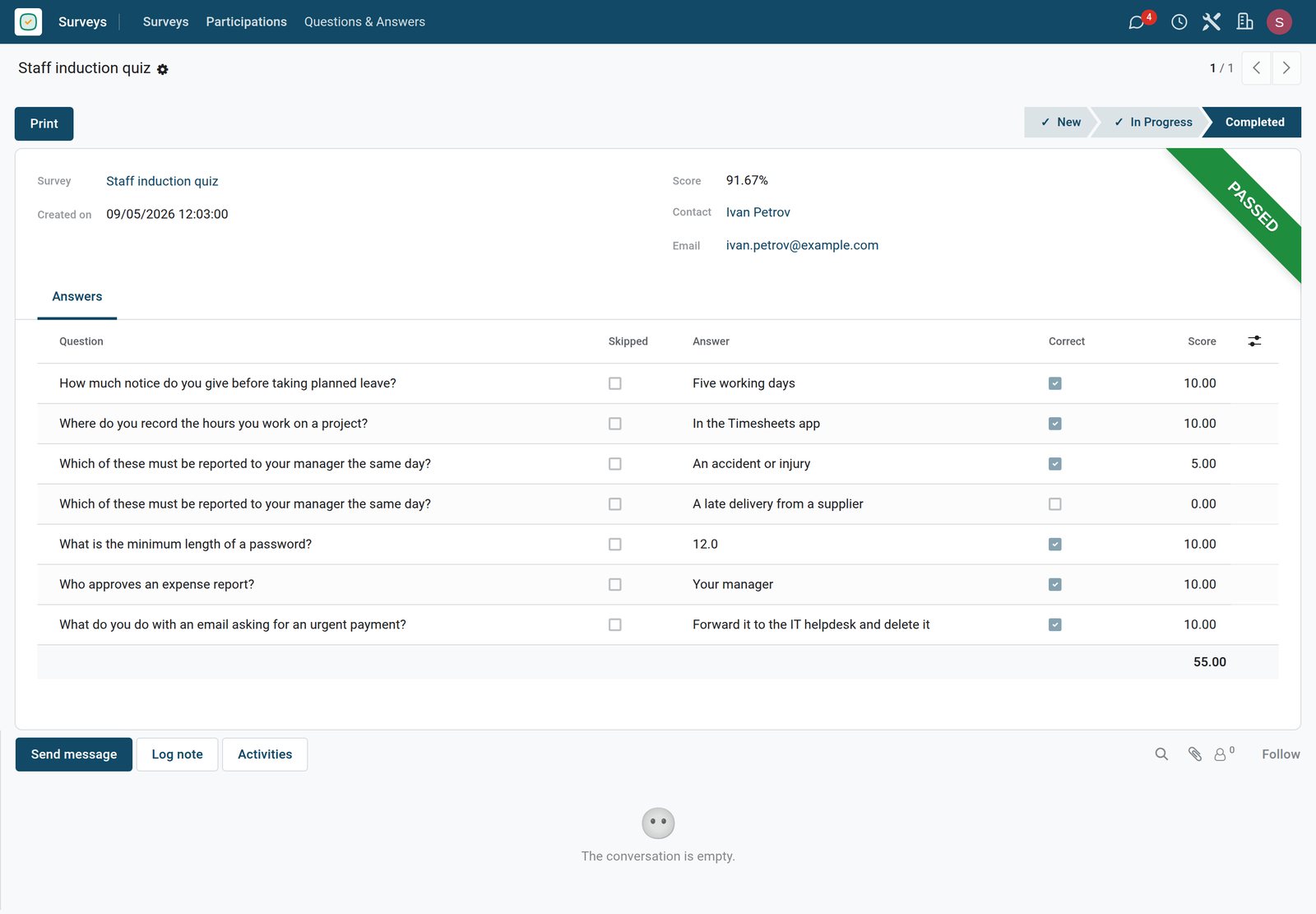Click the 5.00 score cell
This screenshot has height=914, width=1316.
click(x=1203, y=464)
